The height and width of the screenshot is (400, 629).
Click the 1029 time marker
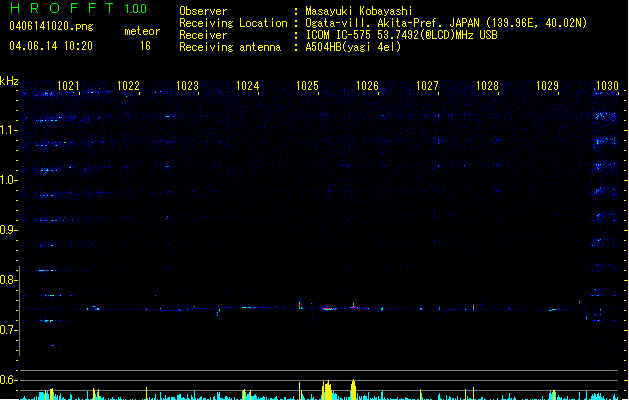(x=548, y=86)
